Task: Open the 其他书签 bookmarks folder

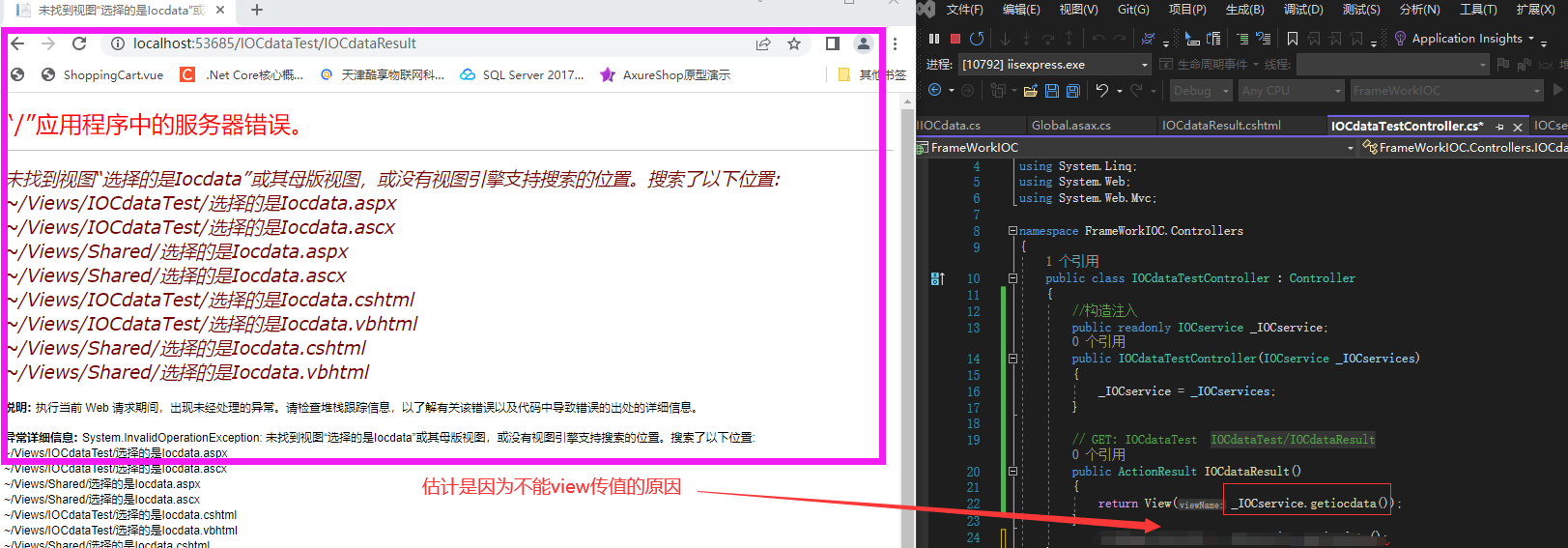Action: 872,74
